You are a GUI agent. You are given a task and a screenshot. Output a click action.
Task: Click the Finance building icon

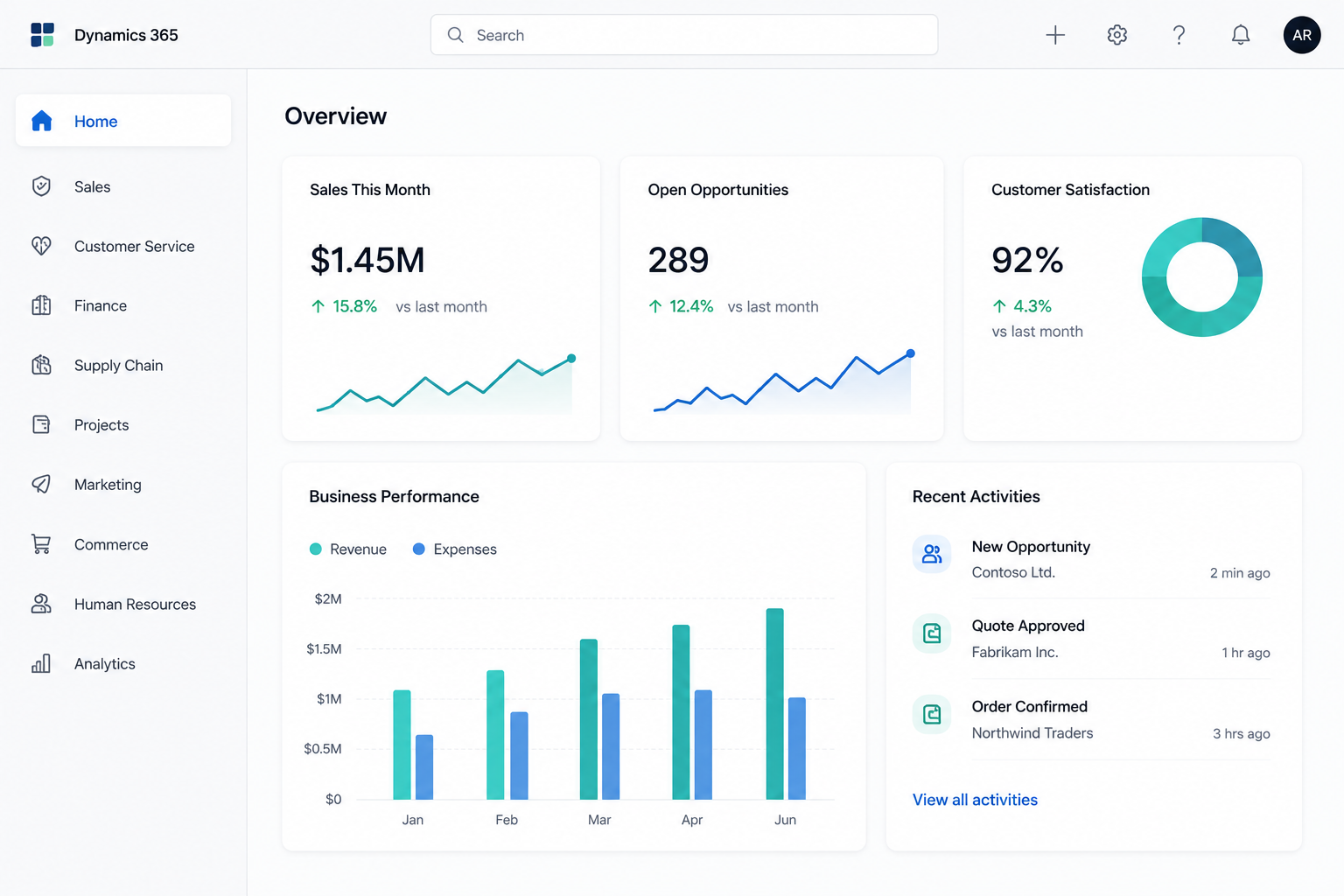coord(41,305)
